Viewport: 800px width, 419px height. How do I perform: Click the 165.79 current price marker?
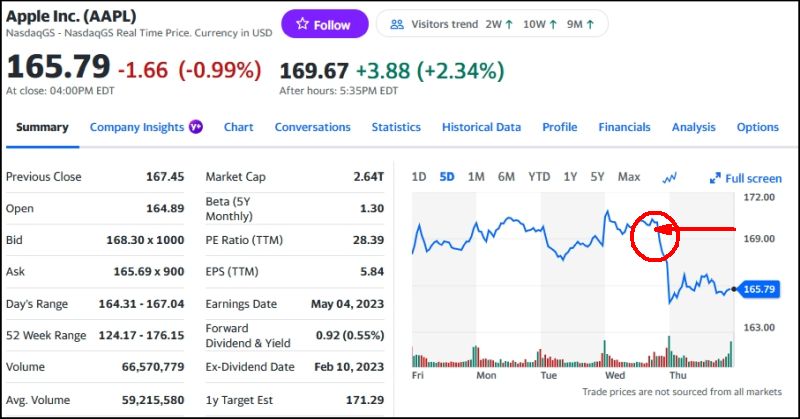tap(759, 289)
